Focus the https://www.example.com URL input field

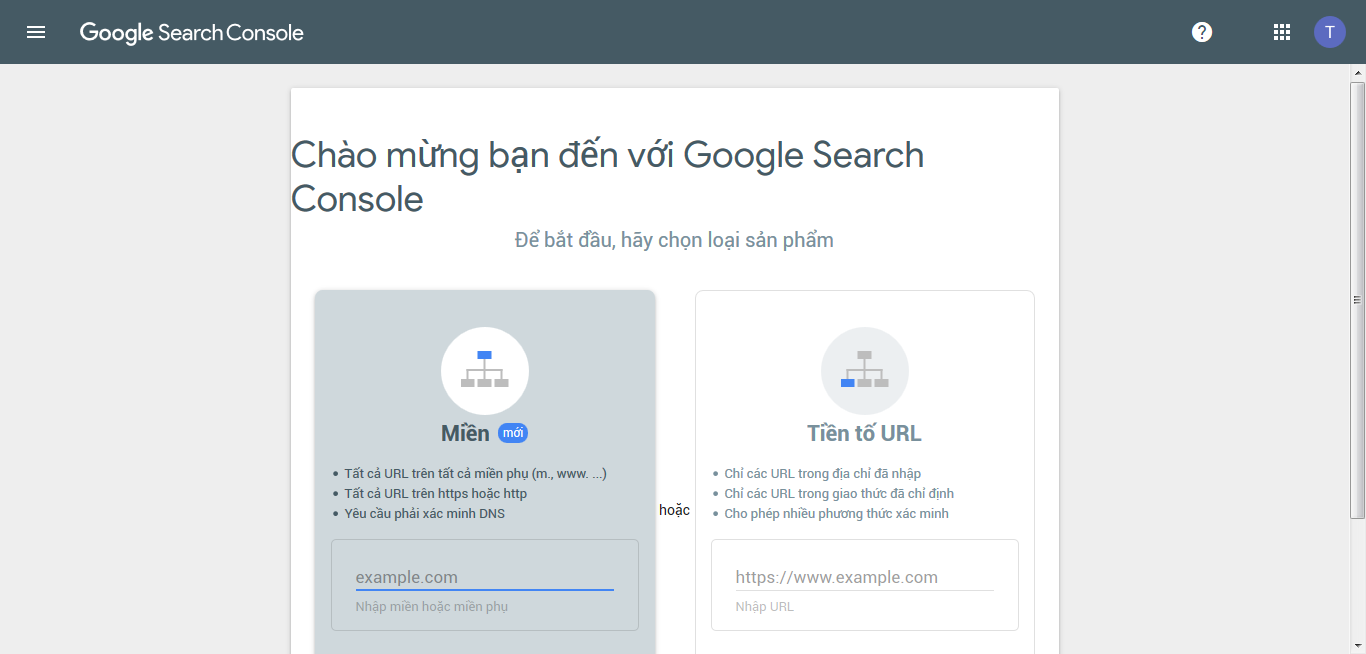point(864,577)
